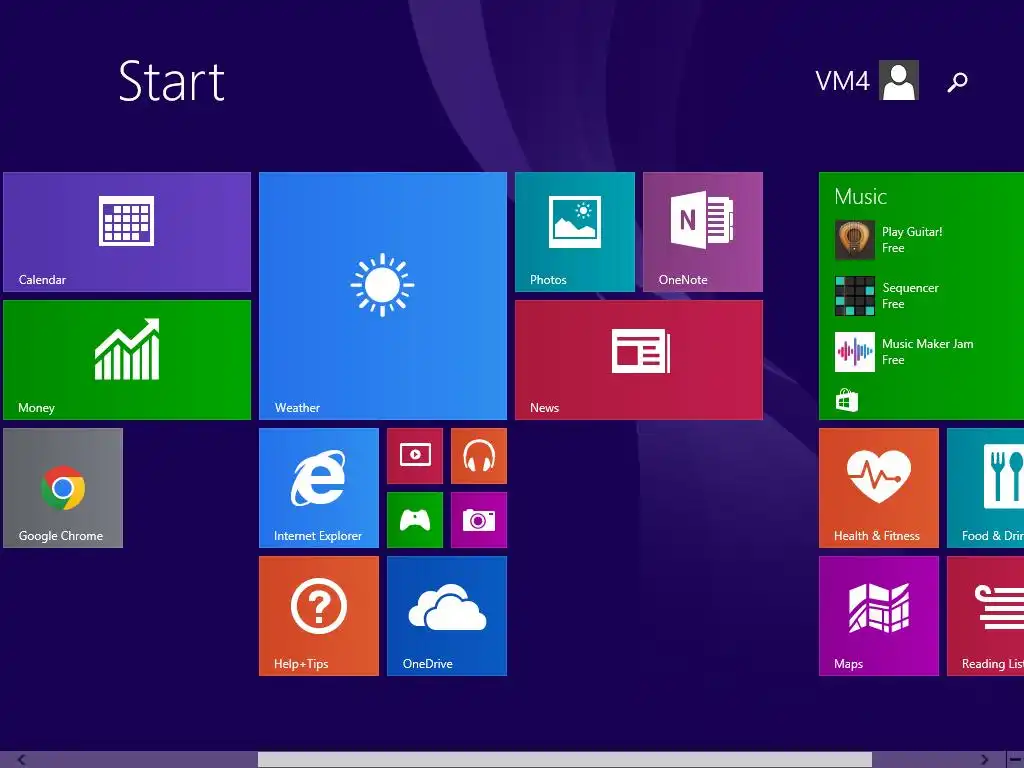Click the scrollbar left arrow

click(x=21, y=760)
